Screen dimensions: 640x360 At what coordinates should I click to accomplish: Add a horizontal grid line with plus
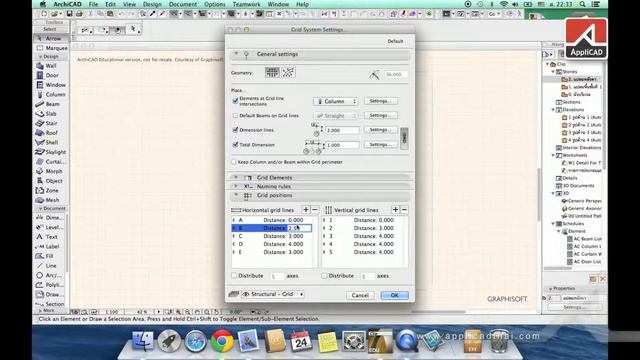306,210
